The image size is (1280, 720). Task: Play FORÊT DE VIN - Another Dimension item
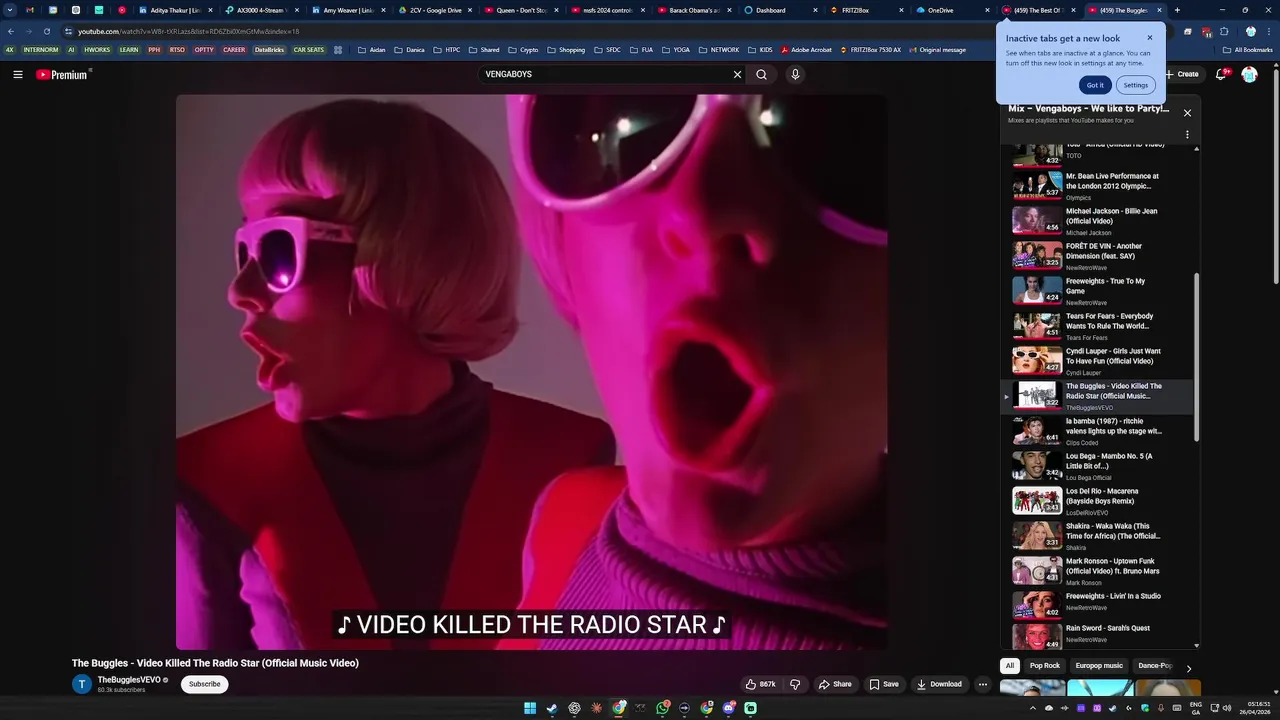tap(1097, 256)
